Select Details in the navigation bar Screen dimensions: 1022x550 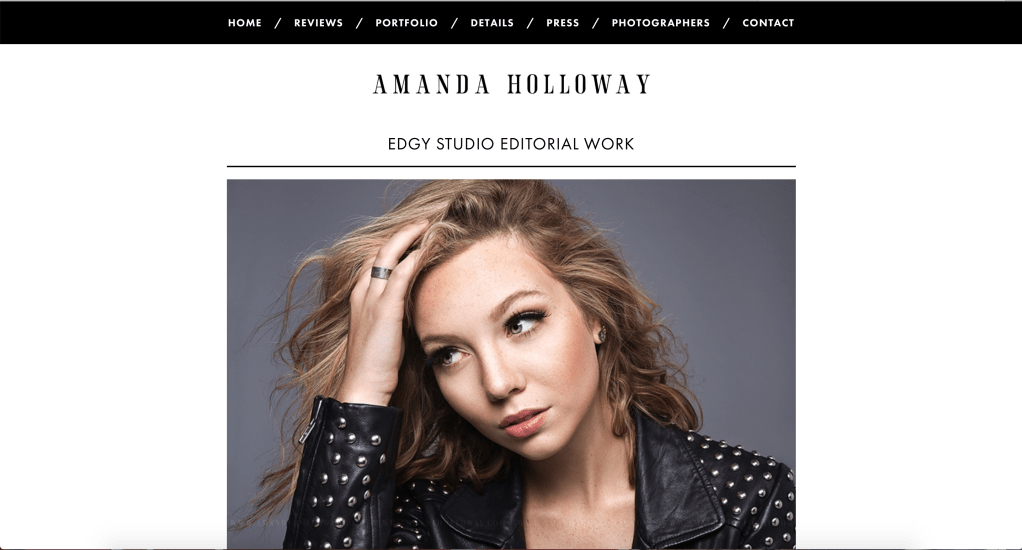coord(492,23)
